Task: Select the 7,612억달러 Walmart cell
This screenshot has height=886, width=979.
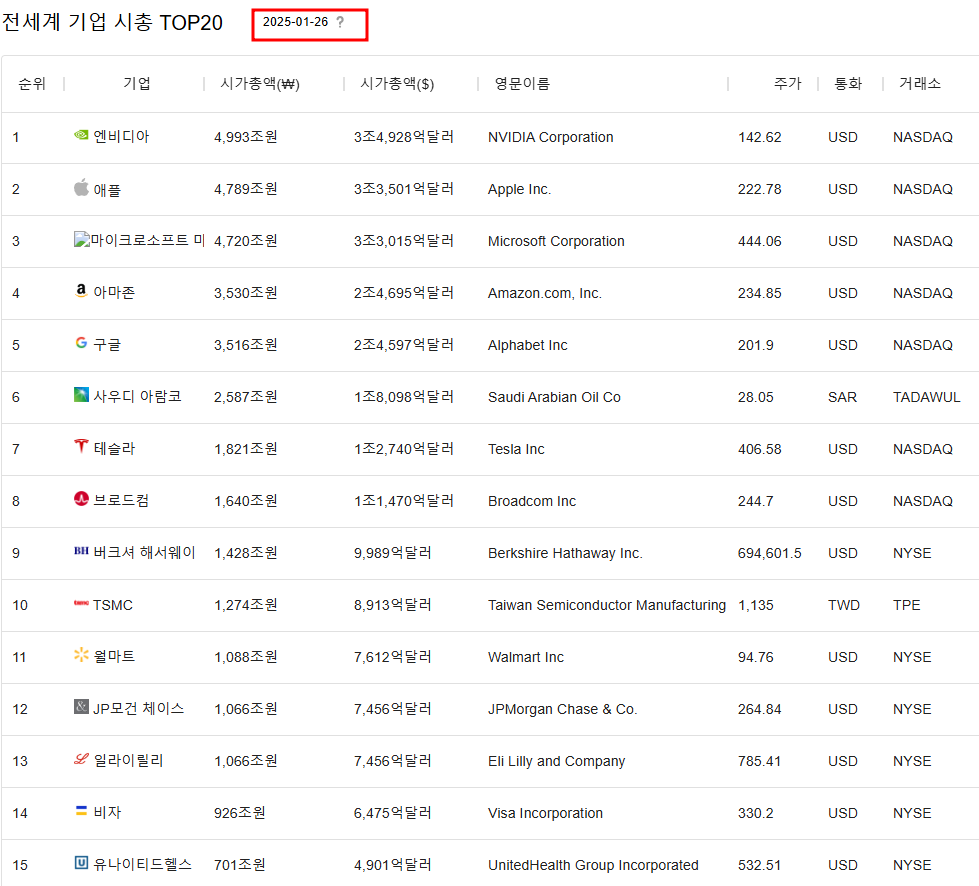Action: 393,657
